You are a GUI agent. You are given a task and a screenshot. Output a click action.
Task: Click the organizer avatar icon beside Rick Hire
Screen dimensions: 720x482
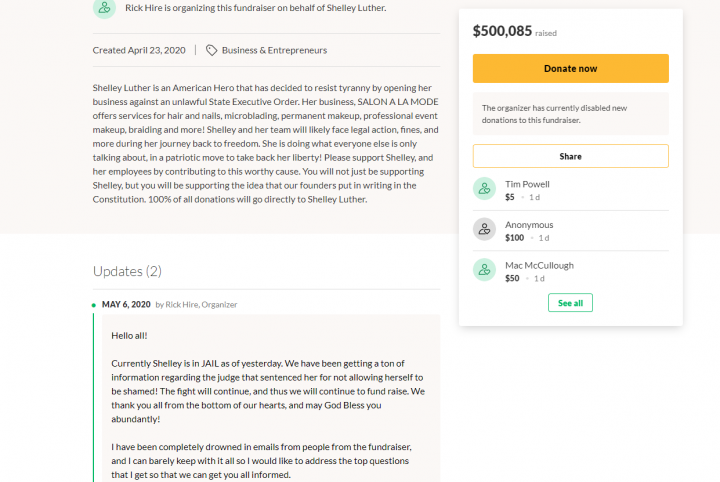click(x=104, y=8)
